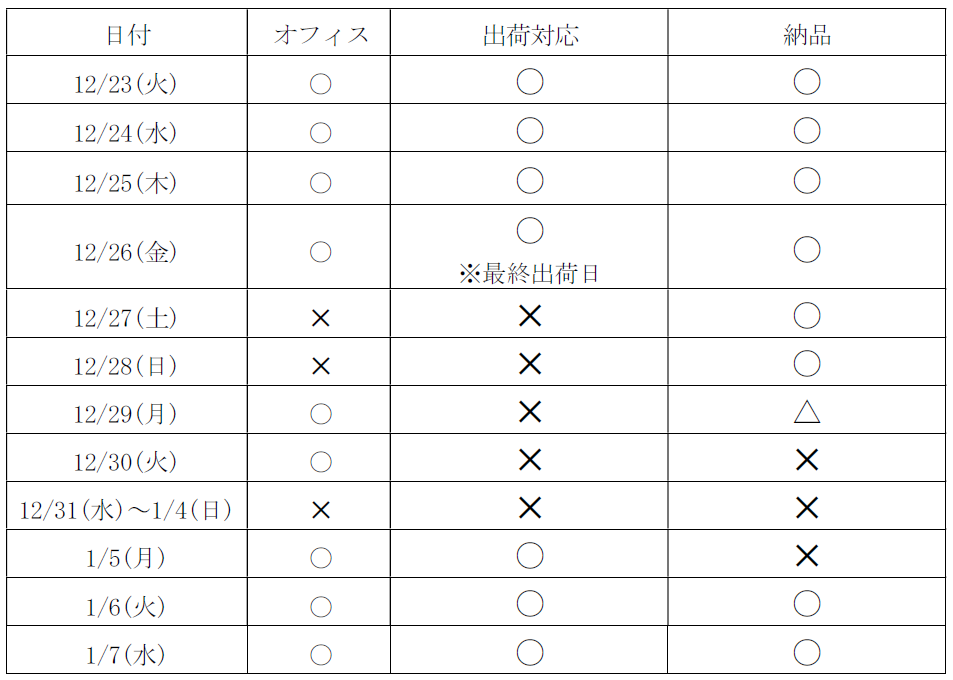
Task: Select the 12/25(木) date cell
Action: pos(127,183)
